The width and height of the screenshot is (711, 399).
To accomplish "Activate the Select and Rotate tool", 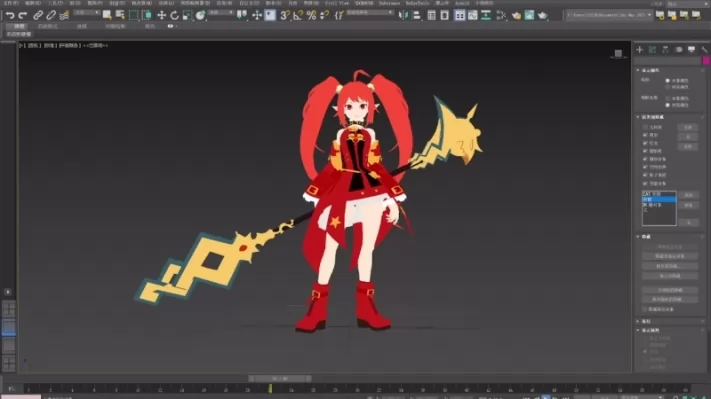I will click(x=174, y=15).
